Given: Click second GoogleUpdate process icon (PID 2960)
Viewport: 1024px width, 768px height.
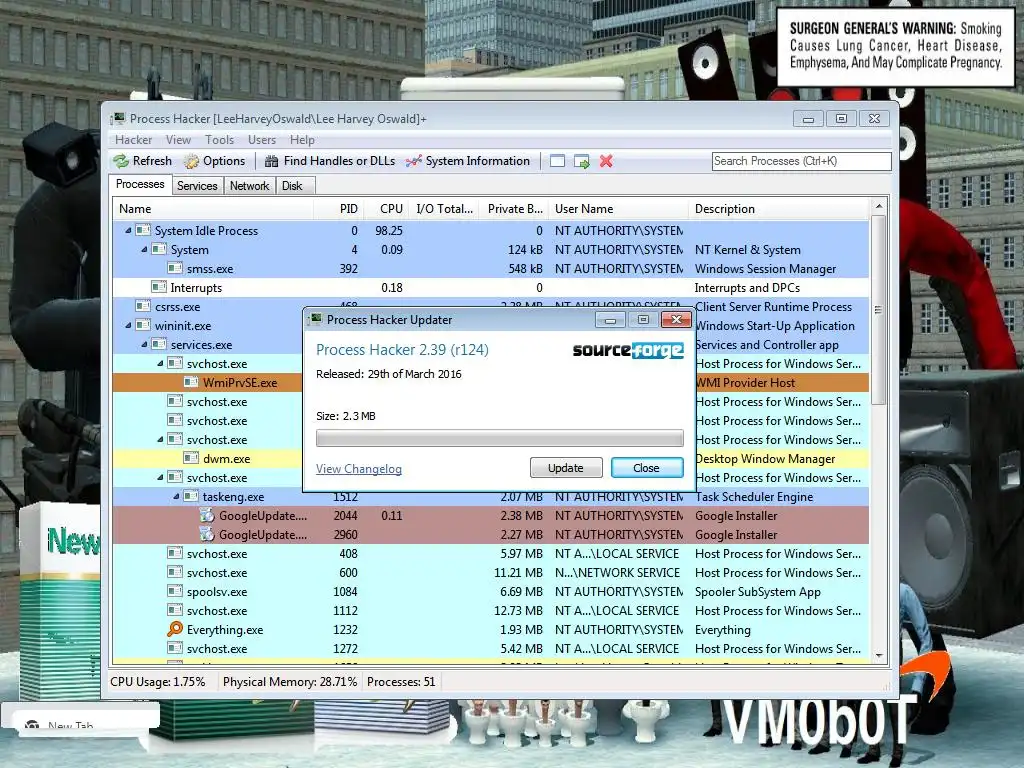Looking at the screenshot, I should click(207, 535).
